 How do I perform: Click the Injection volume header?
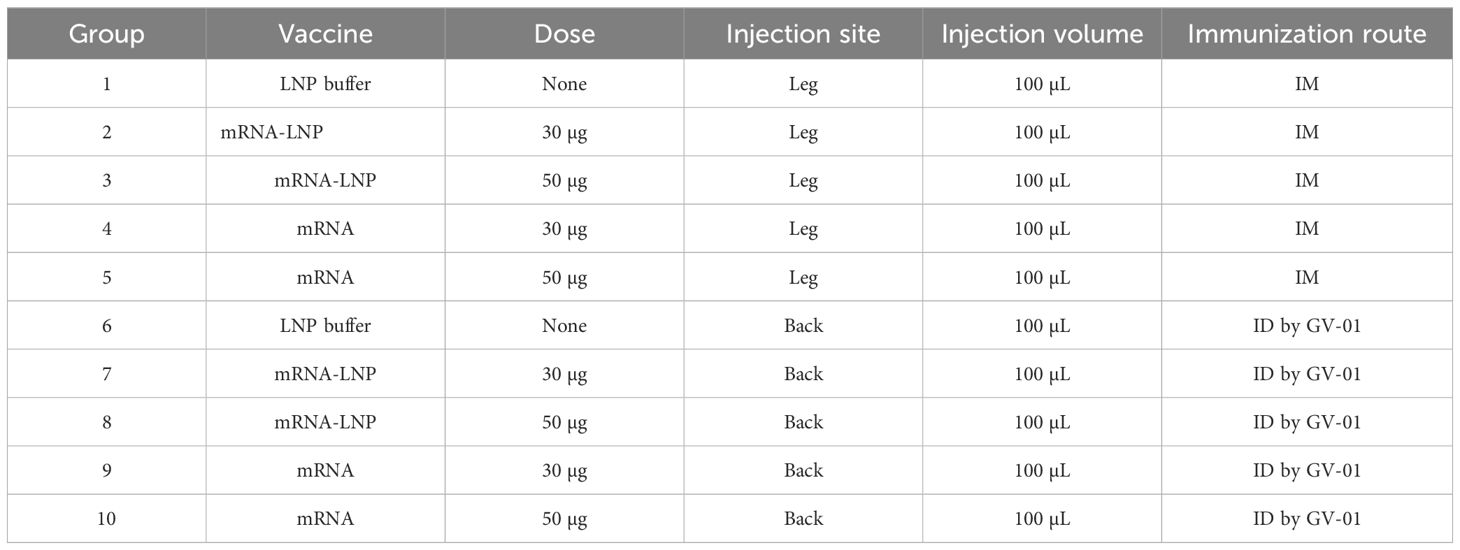click(1042, 34)
